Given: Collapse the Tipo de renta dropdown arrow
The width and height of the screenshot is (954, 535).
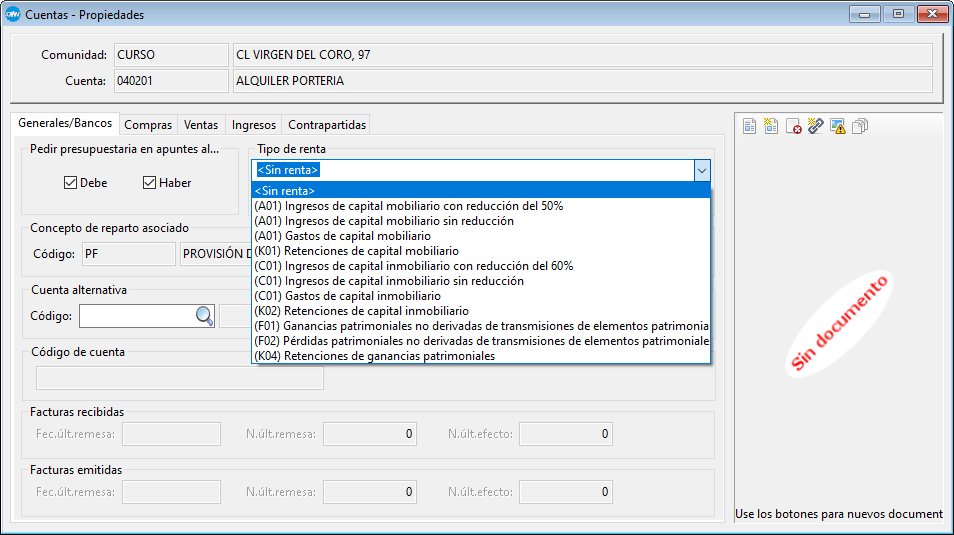Looking at the screenshot, I should tap(702, 170).
